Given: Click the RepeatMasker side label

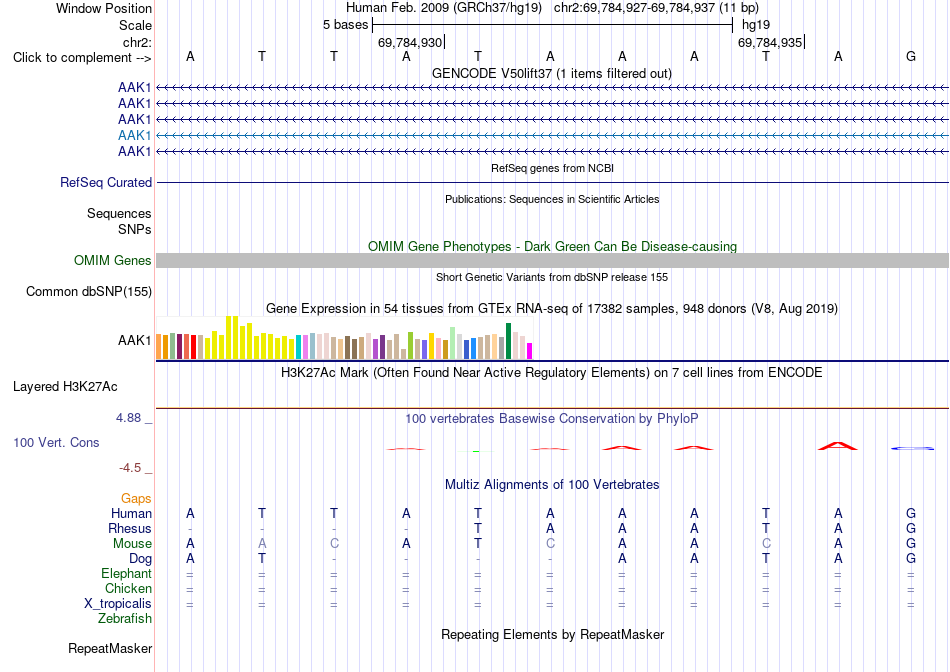Looking at the screenshot, I should pos(110,648).
